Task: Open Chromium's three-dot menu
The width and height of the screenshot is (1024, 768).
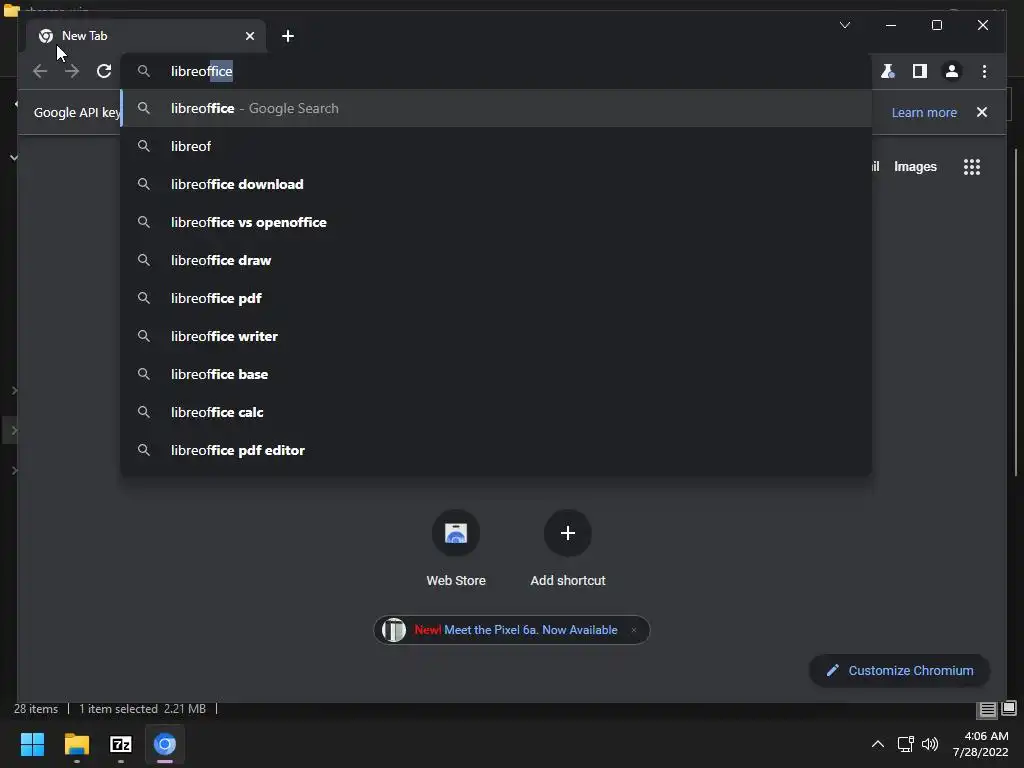Action: (984, 71)
